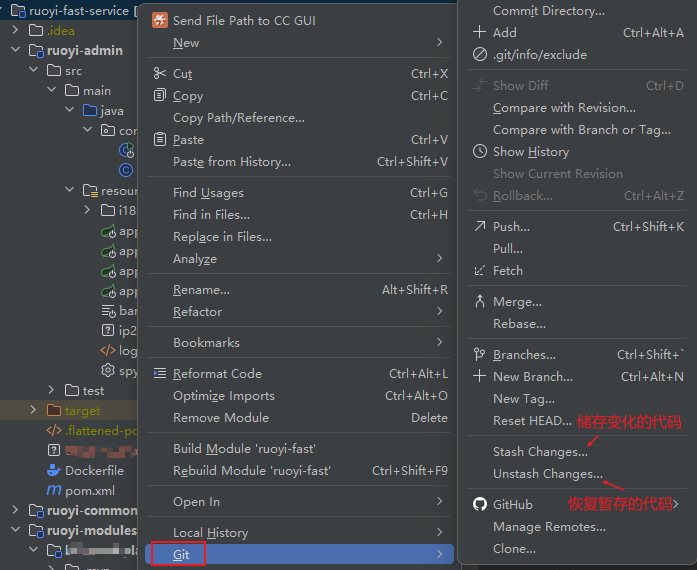Click the java source folder icon
The image size is (697, 570).
pos(90,110)
